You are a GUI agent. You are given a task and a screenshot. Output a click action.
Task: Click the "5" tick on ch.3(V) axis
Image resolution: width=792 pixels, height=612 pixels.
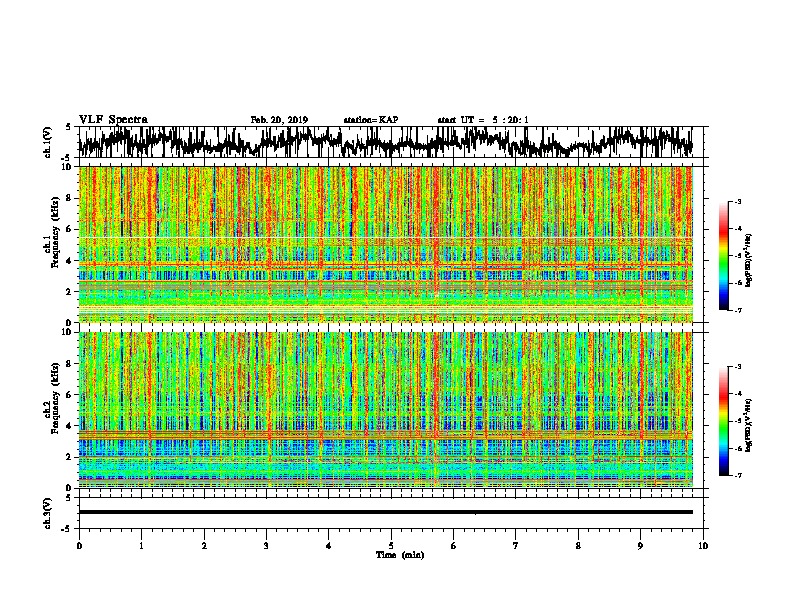coord(70,498)
